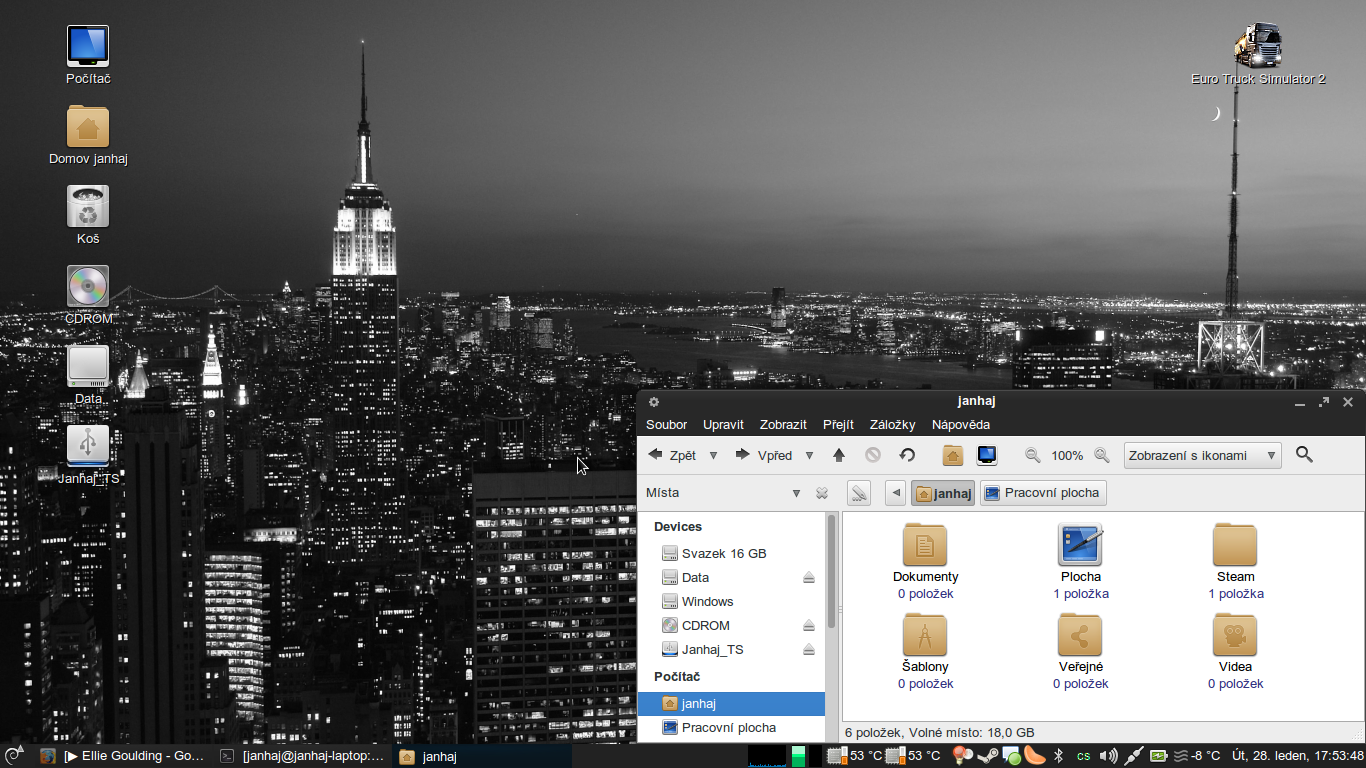Click the network connection tray icon

pos(1134,756)
